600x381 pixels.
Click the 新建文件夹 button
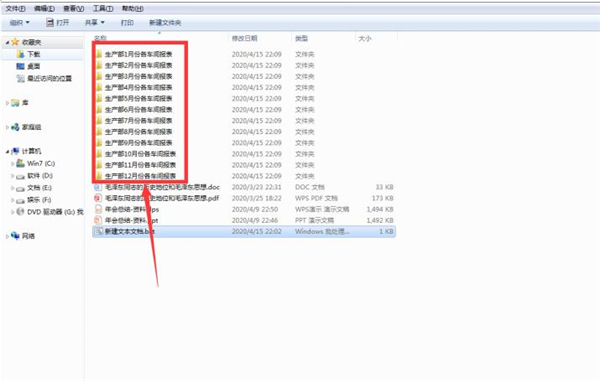tap(165, 23)
